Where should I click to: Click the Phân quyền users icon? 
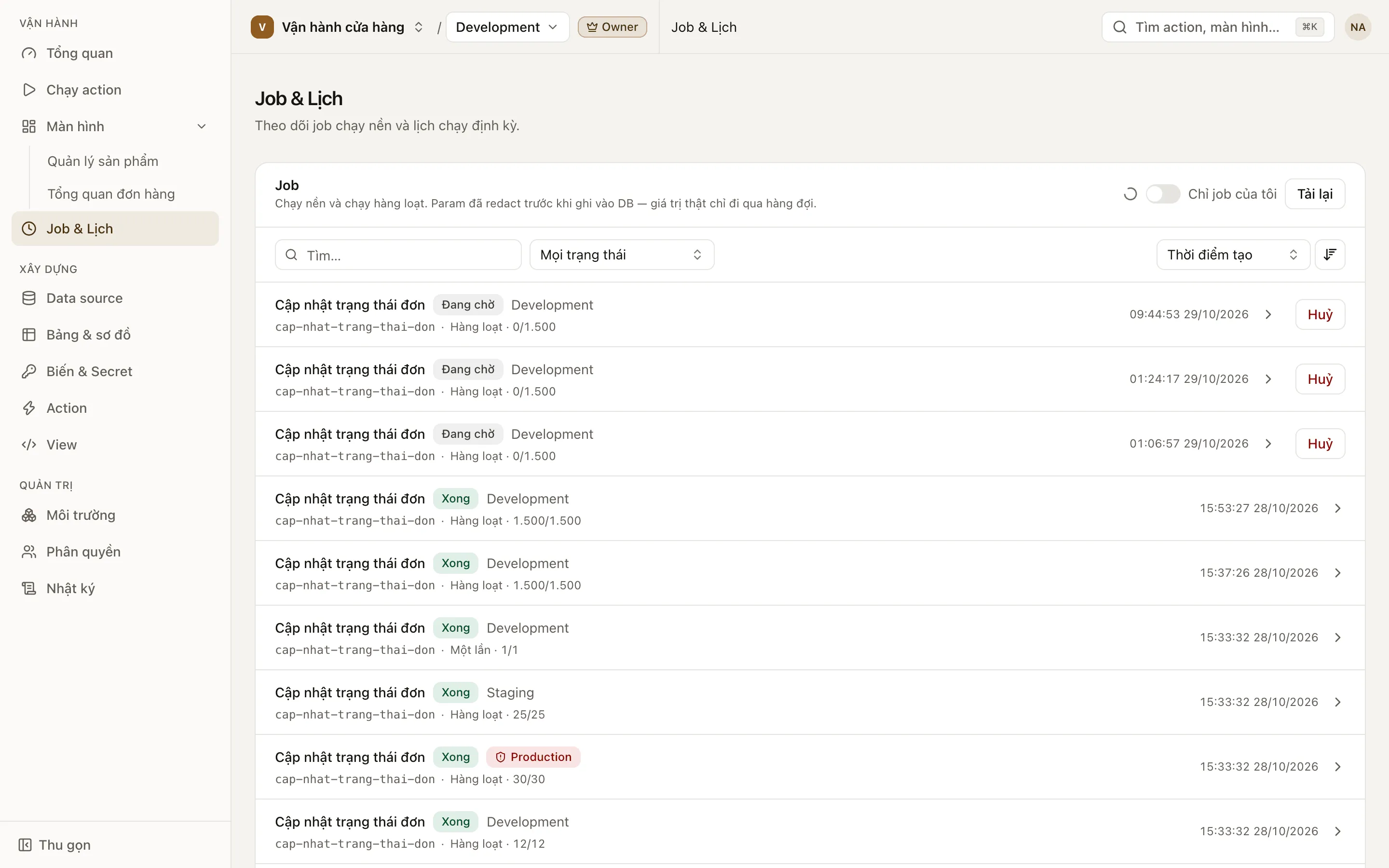[x=29, y=552]
